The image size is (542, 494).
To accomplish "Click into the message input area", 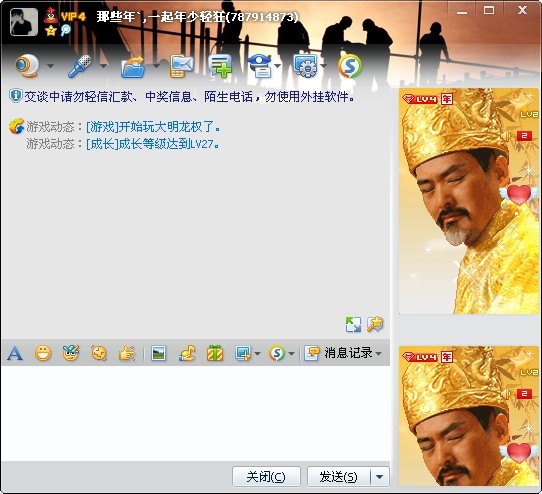I will pyautogui.click(x=195, y=413).
